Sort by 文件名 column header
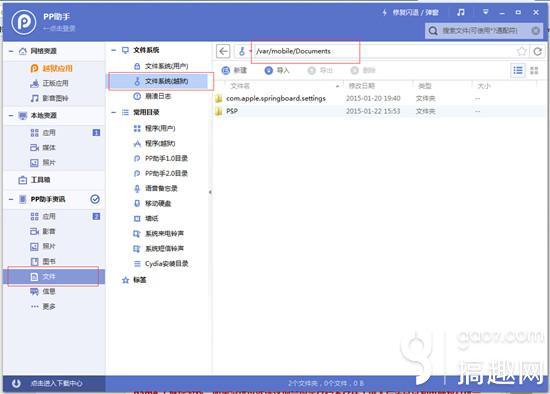This screenshot has width=550, height=394. [240, 86]
